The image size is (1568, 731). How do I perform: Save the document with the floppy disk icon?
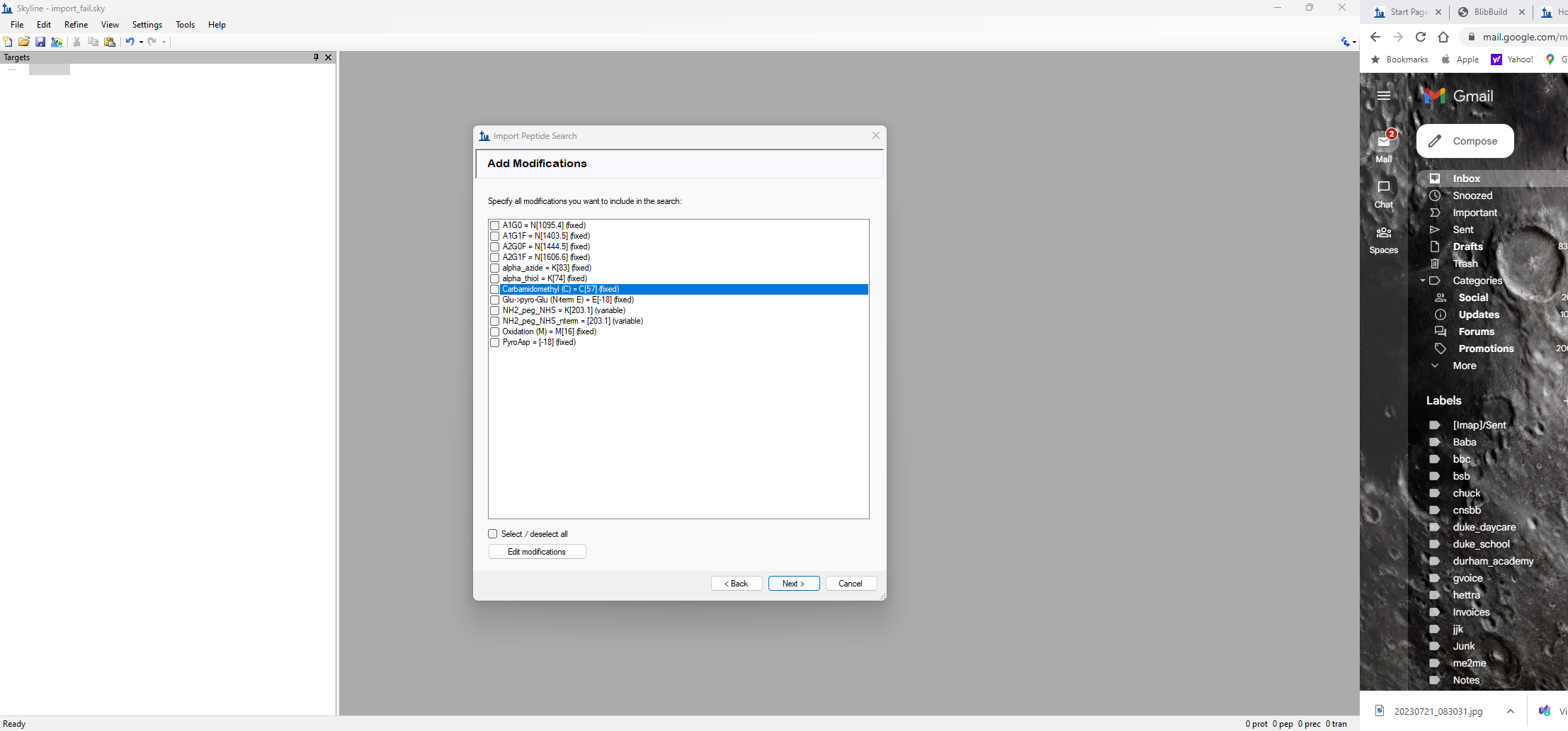40,42
